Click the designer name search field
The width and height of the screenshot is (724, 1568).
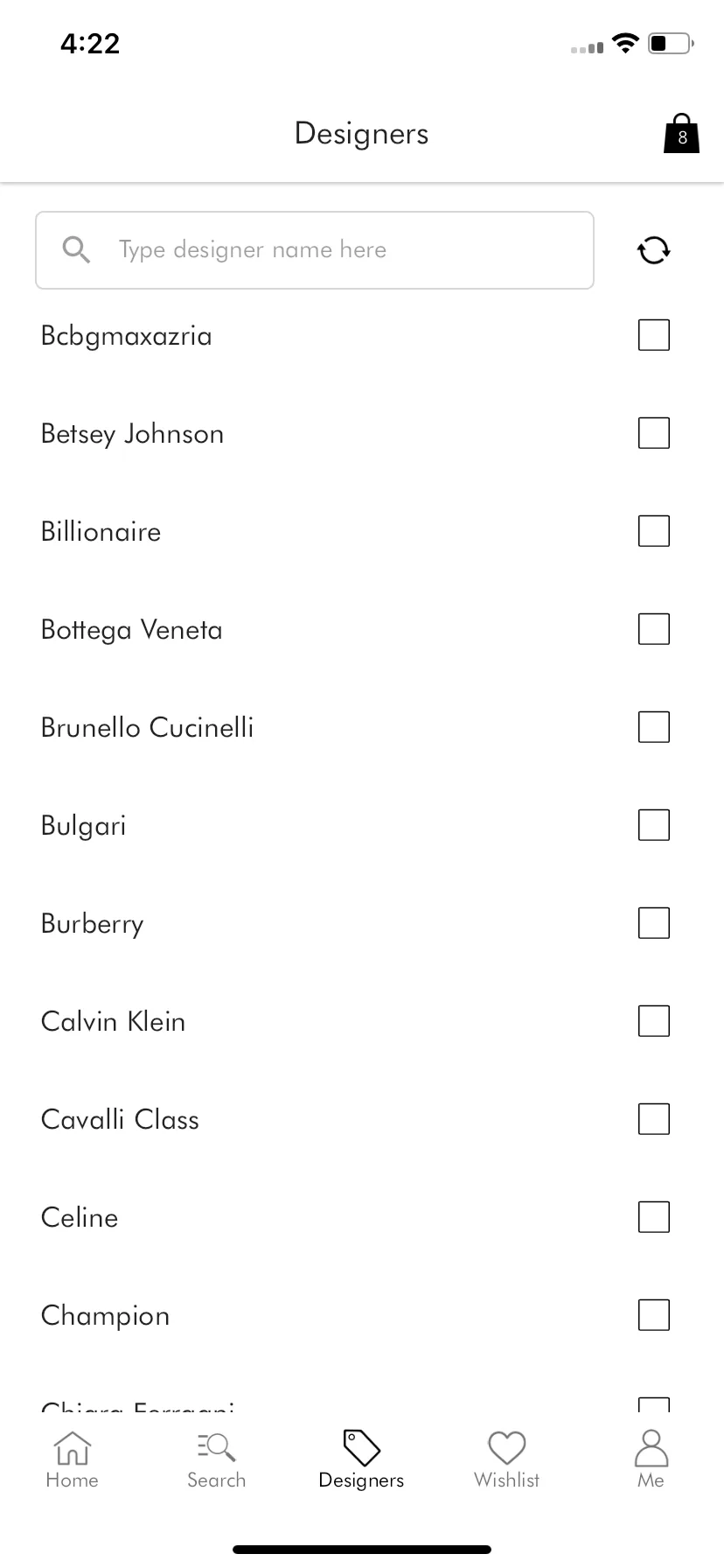coord(315,250)
